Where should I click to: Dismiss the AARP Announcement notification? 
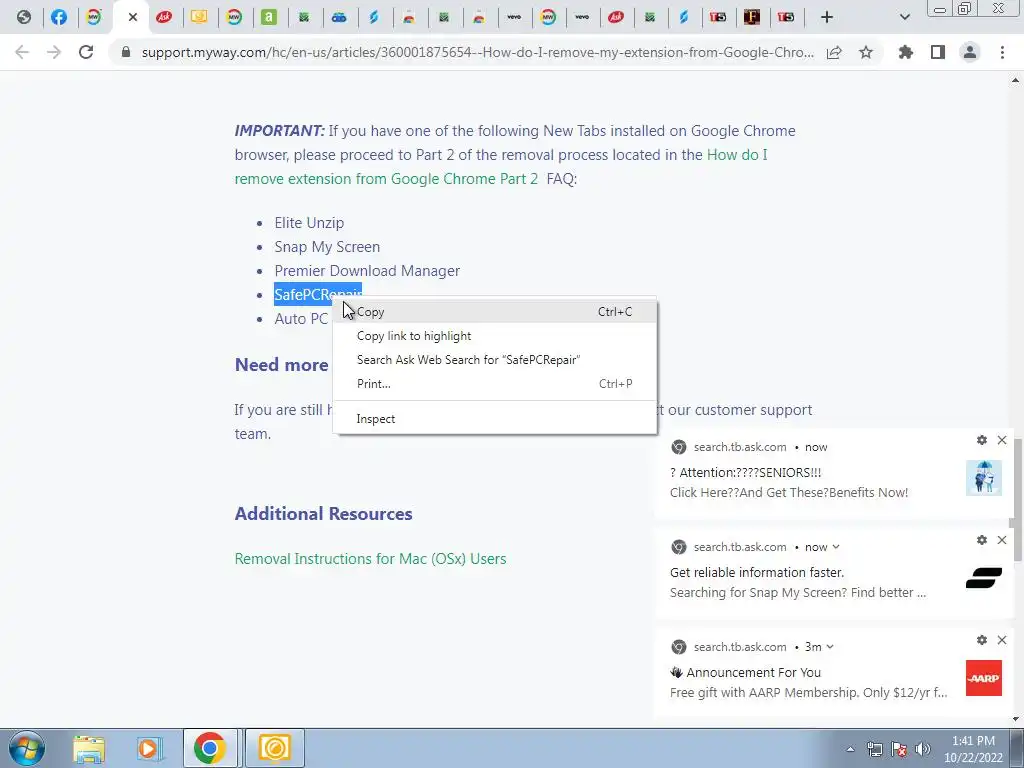(x=1002, y=640)
